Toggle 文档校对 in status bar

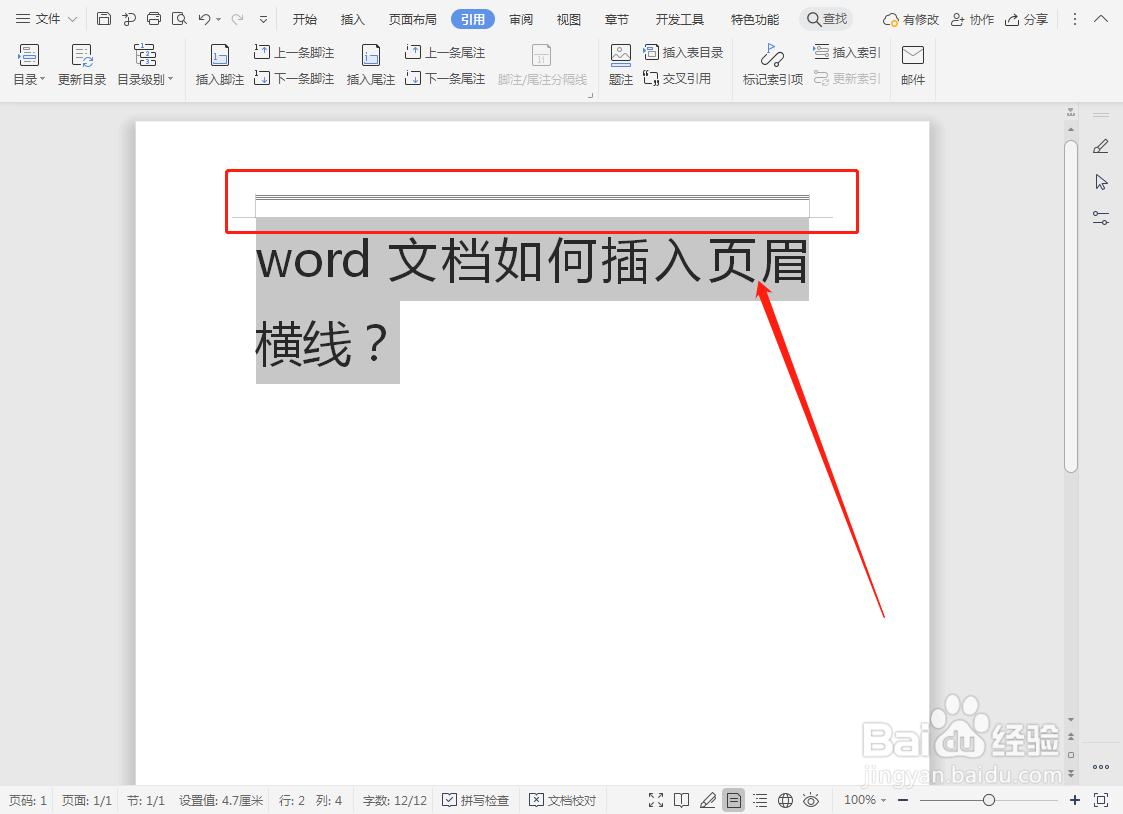pyautogui.click(x=562, y=800)
